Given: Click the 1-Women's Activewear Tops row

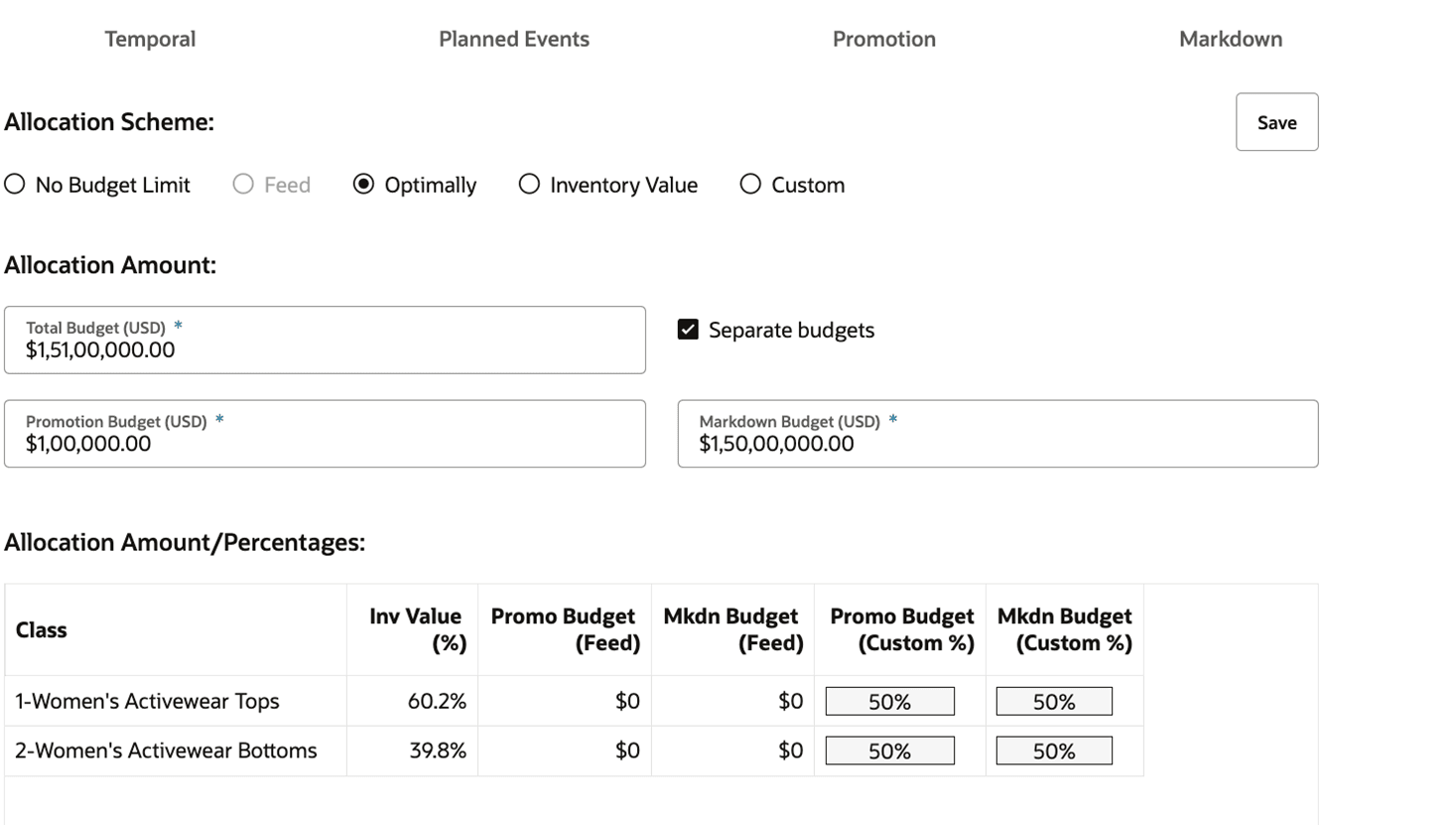Looking at the screenshot, I should [x=147, y=700].
